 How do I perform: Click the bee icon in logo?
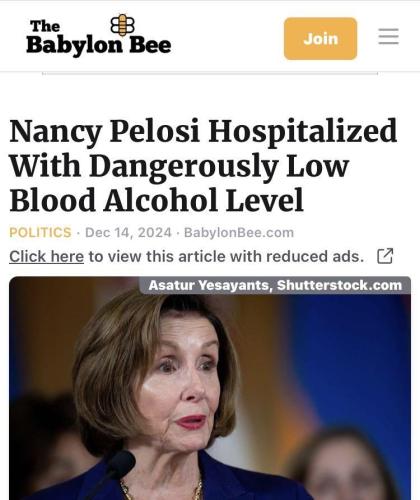coord(122,25)
